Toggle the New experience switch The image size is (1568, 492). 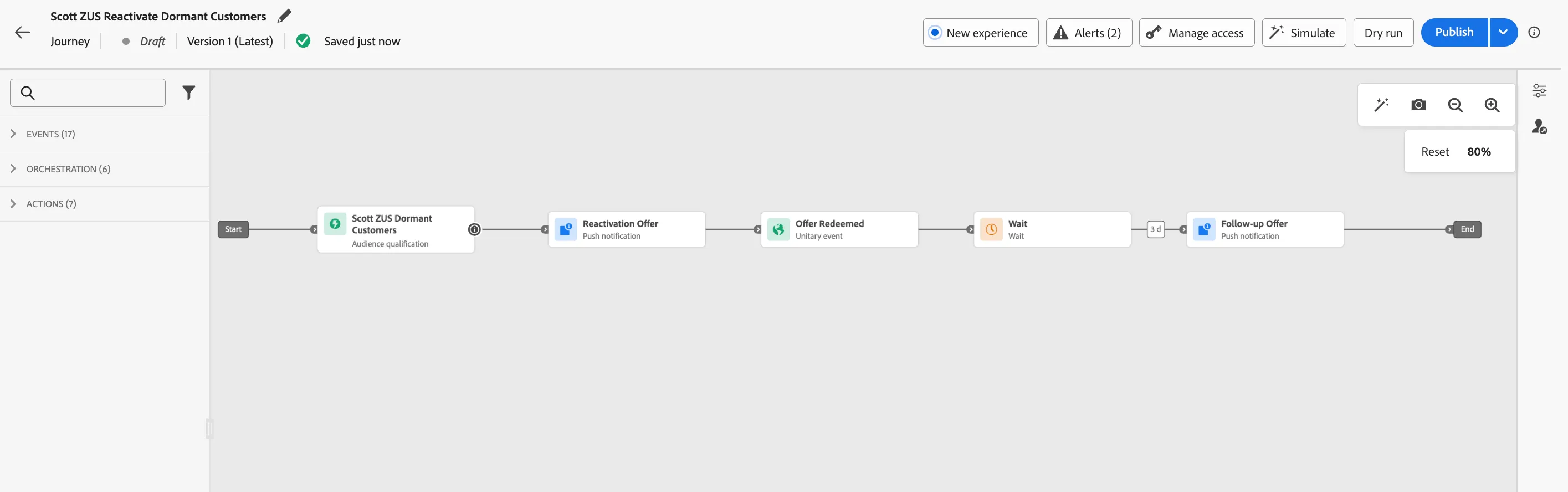click(981, 33)
